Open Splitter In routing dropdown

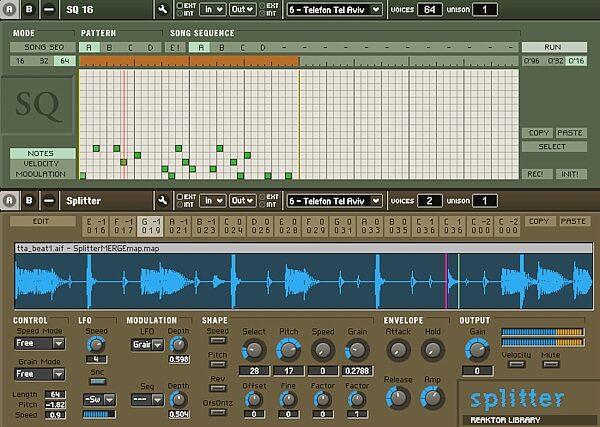(x=213, y=200)
